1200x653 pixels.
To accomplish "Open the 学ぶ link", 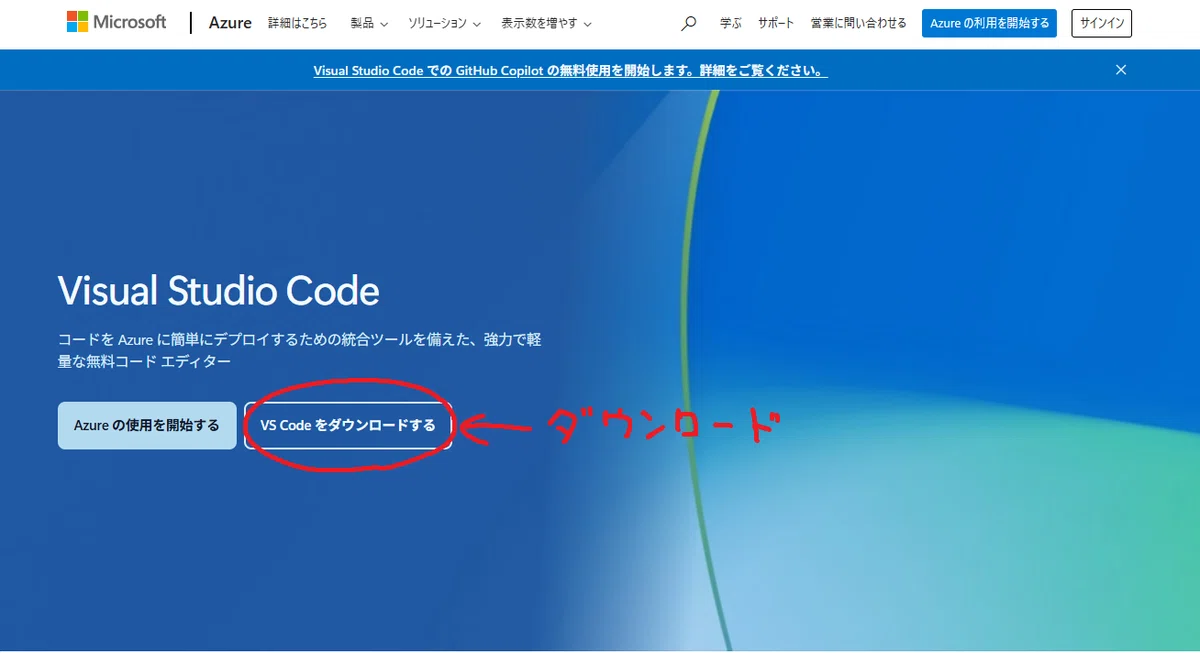I will click(x=730, y=23).
